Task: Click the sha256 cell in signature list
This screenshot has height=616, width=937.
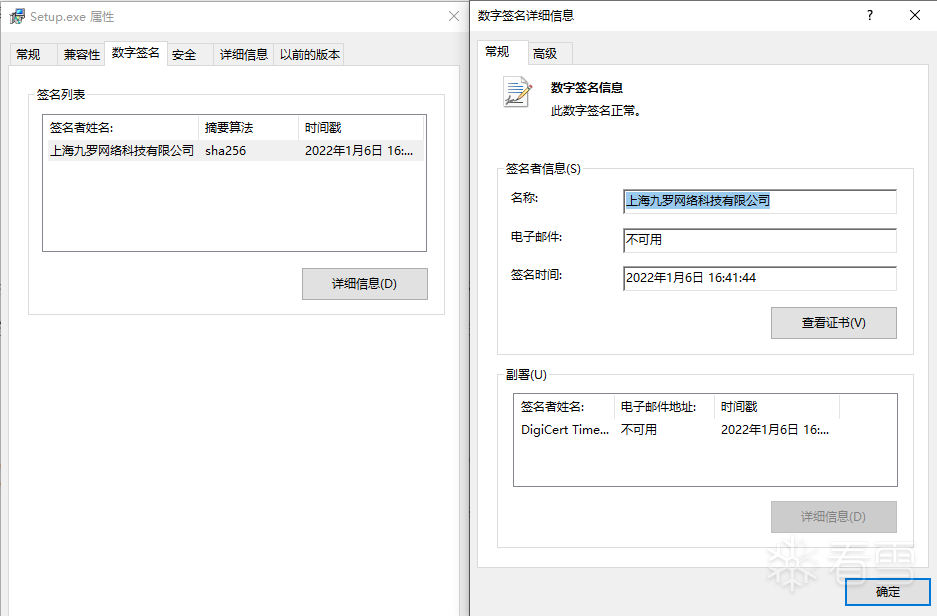Action: pos(225,151)
